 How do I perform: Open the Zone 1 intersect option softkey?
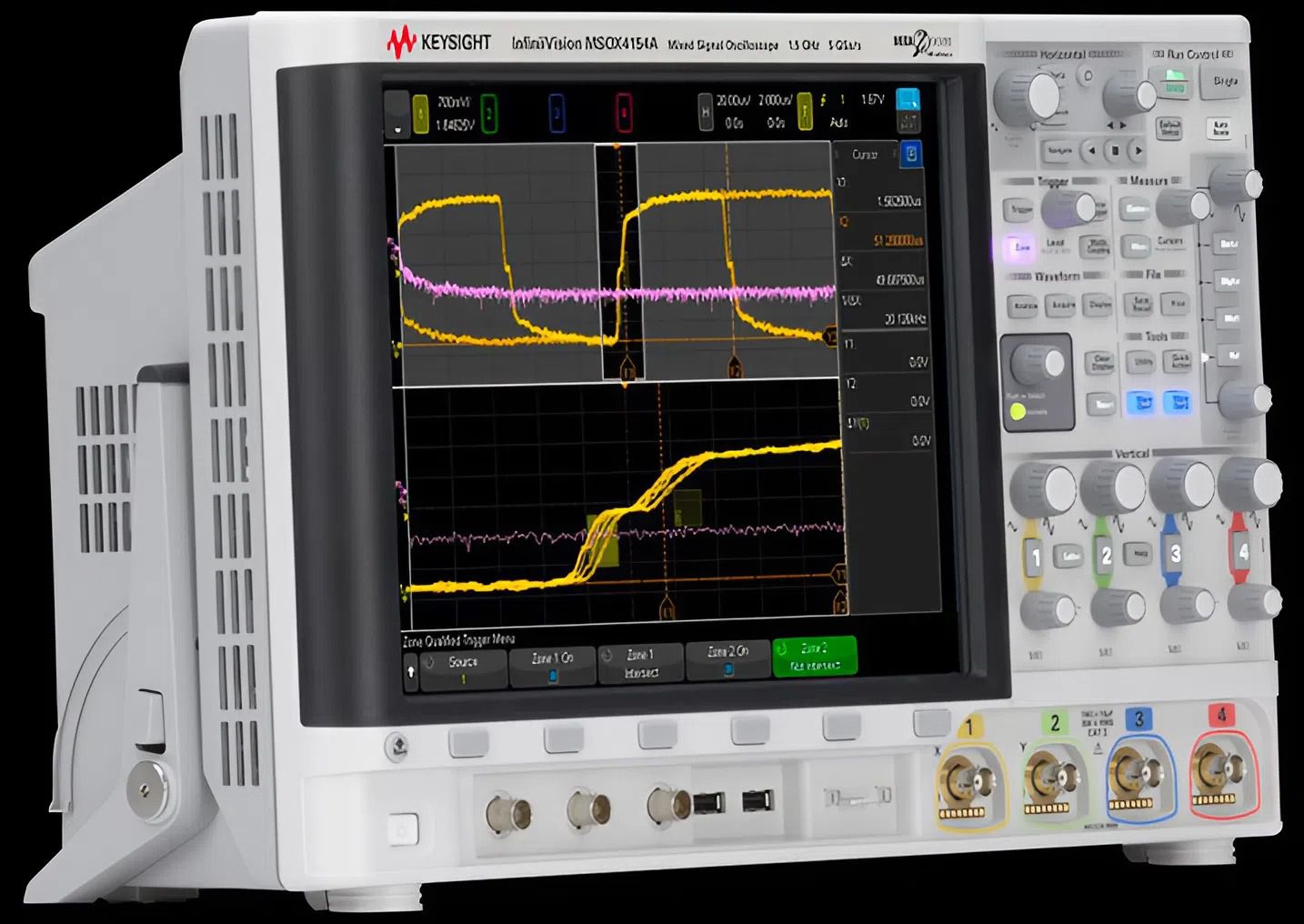[x=641, y=664]
